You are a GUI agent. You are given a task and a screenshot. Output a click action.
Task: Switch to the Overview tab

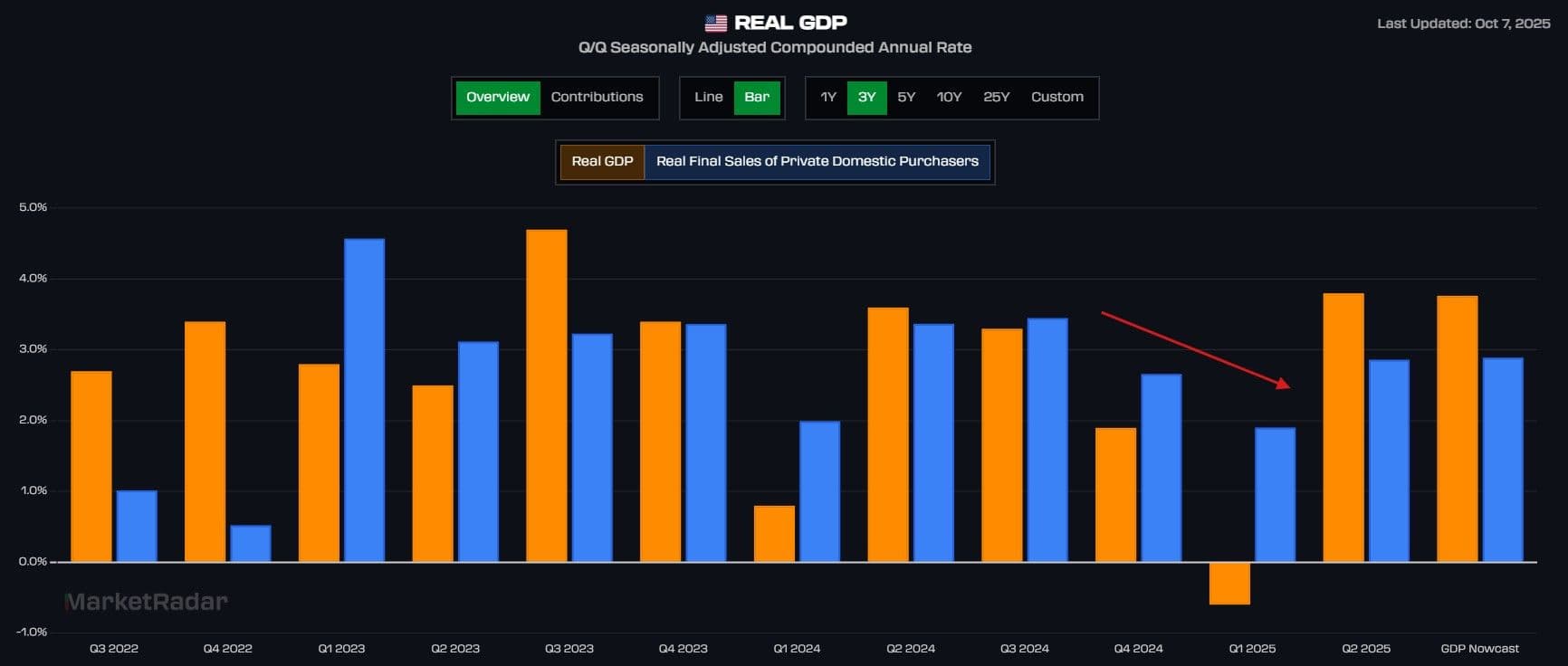pos(497,98)
